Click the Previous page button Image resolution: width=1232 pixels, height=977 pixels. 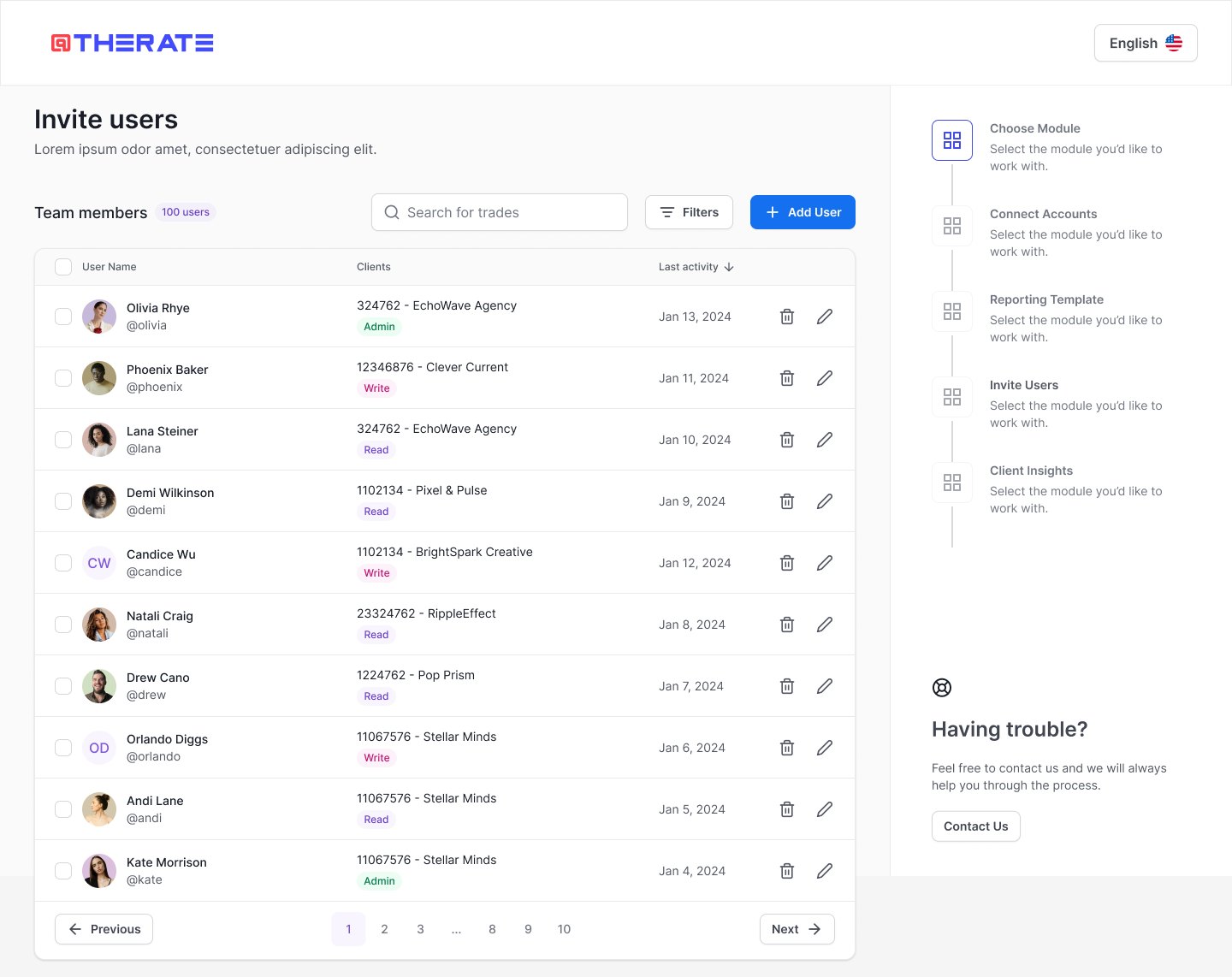click(x=104, y=929)
